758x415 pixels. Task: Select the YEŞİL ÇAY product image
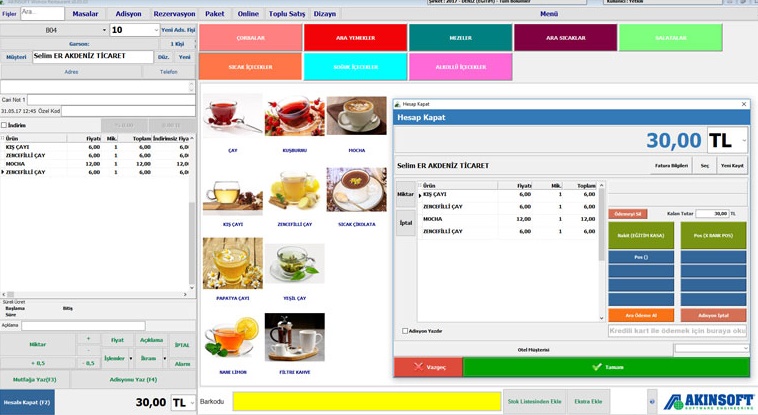pos(294,263)
